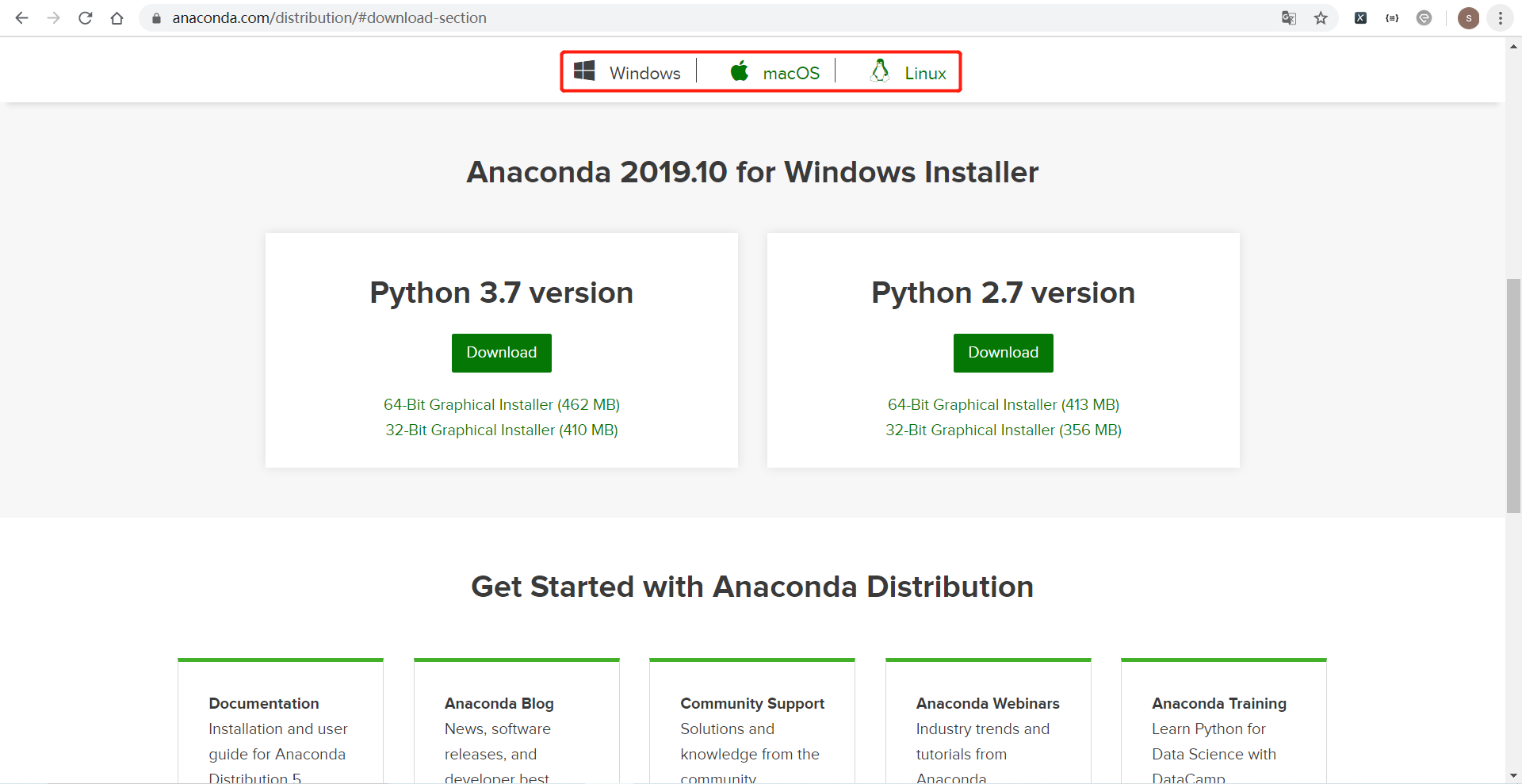
Task: Translate this page icon in address bar
Action: (x=1289, y=18)
